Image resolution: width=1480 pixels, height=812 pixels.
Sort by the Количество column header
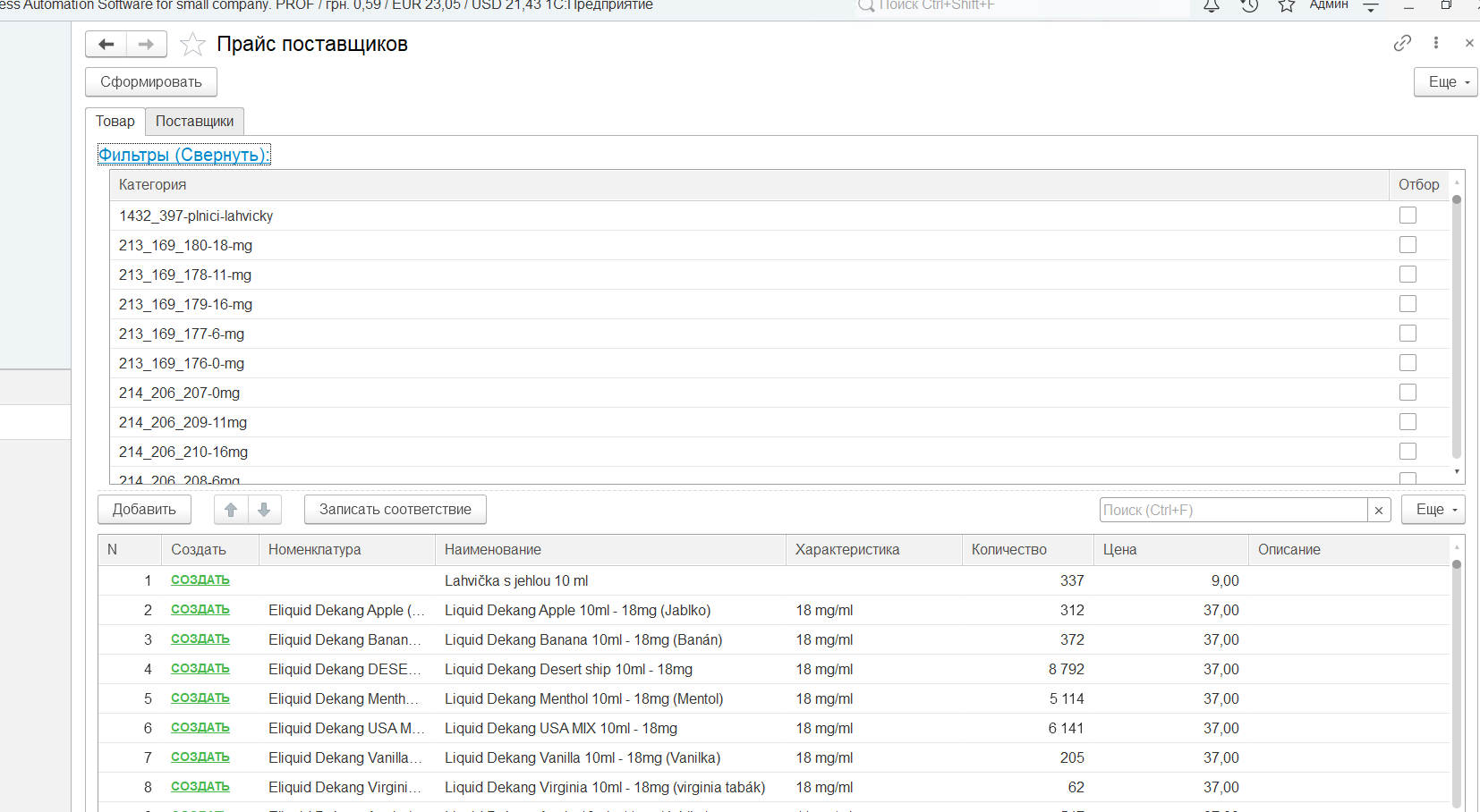pyautogui.click(x=1028, y=550)
